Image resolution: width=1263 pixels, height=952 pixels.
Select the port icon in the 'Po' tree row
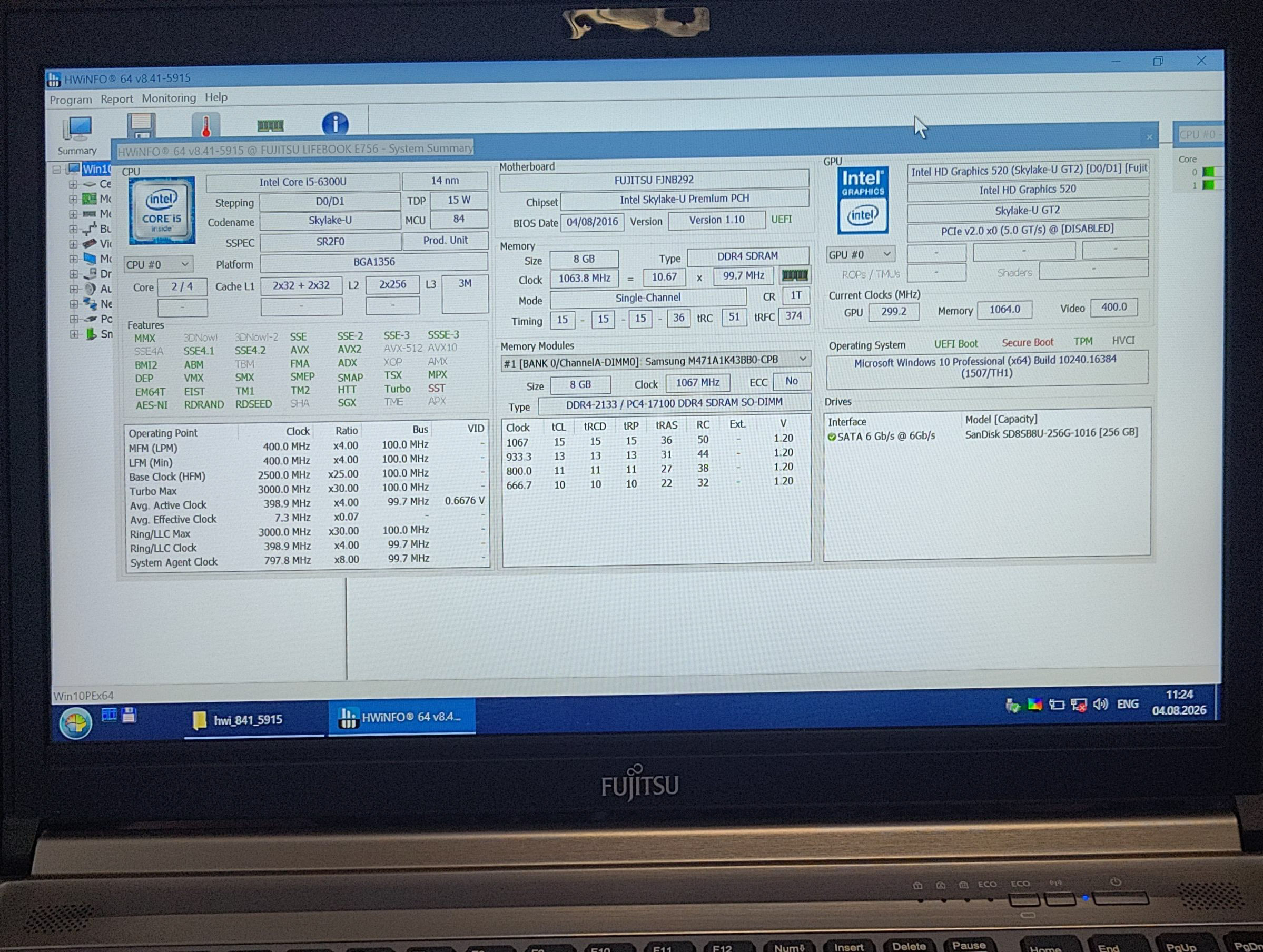click(90, 319)
